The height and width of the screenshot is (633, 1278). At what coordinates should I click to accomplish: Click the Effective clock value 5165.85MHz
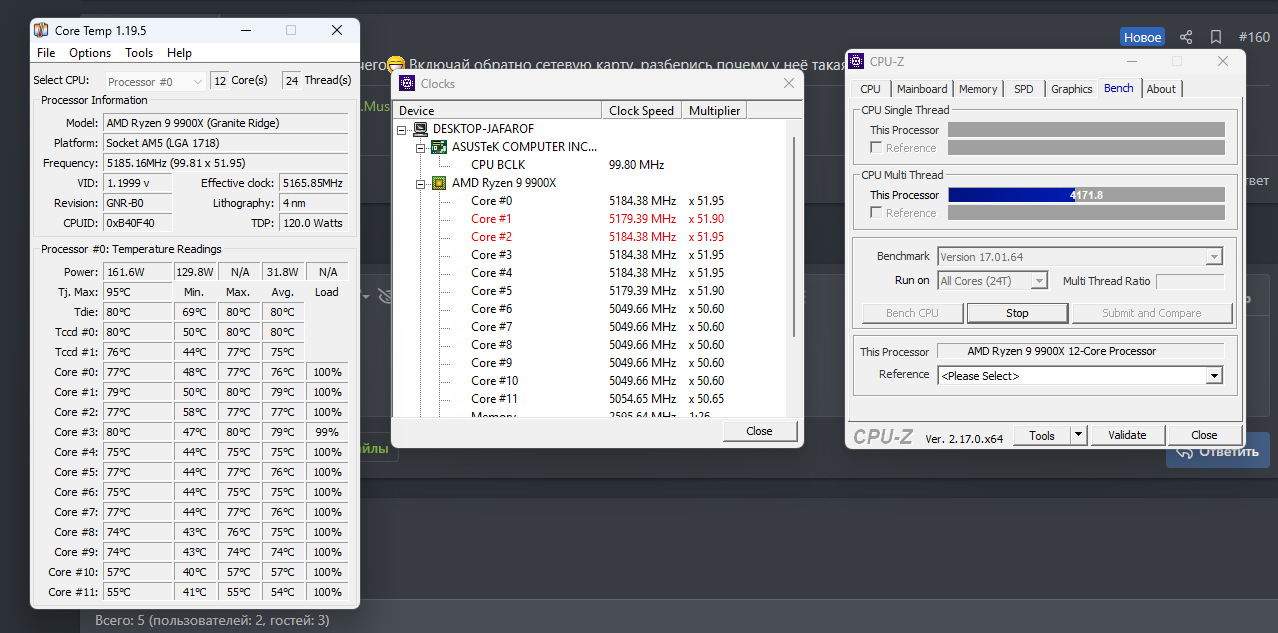click(x=313, y=183)
